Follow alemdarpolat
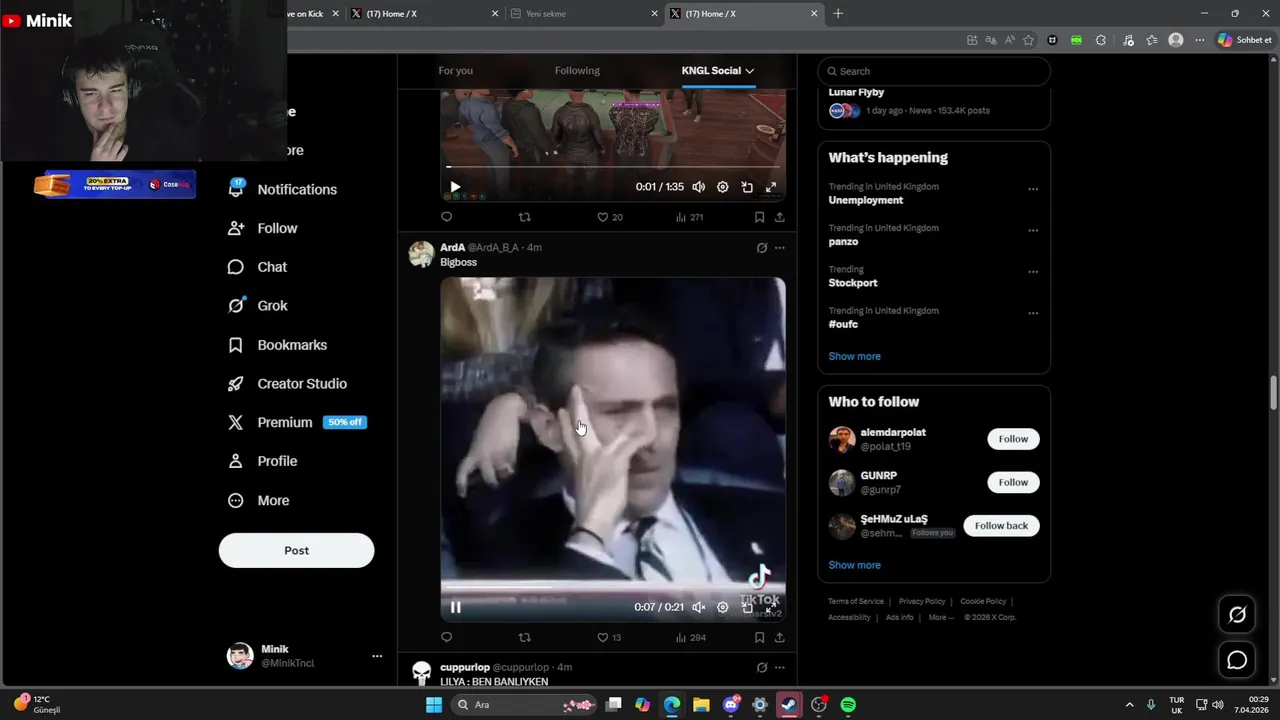 (x=1013, y=439)
